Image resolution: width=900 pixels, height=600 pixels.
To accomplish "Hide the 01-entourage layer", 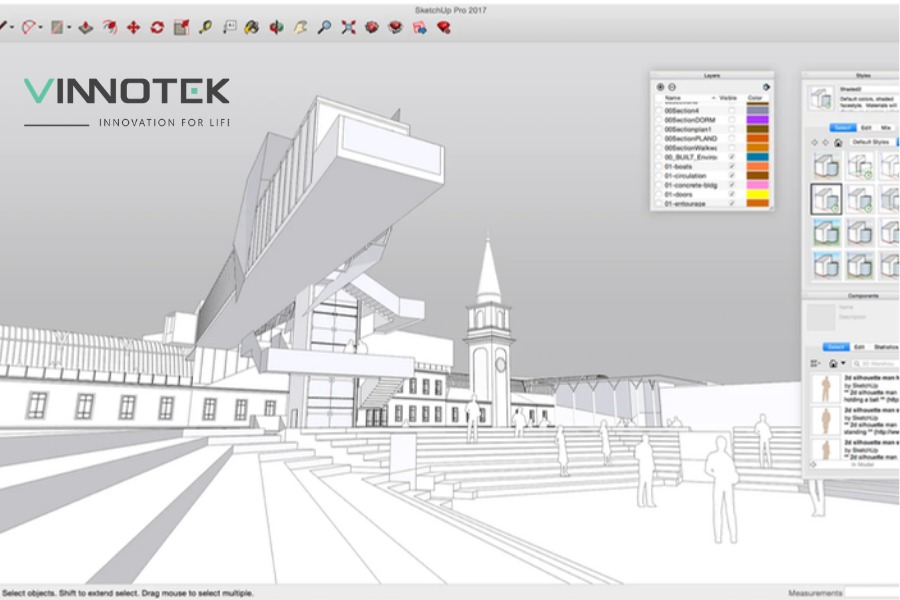I will click(x=731, y=203).
